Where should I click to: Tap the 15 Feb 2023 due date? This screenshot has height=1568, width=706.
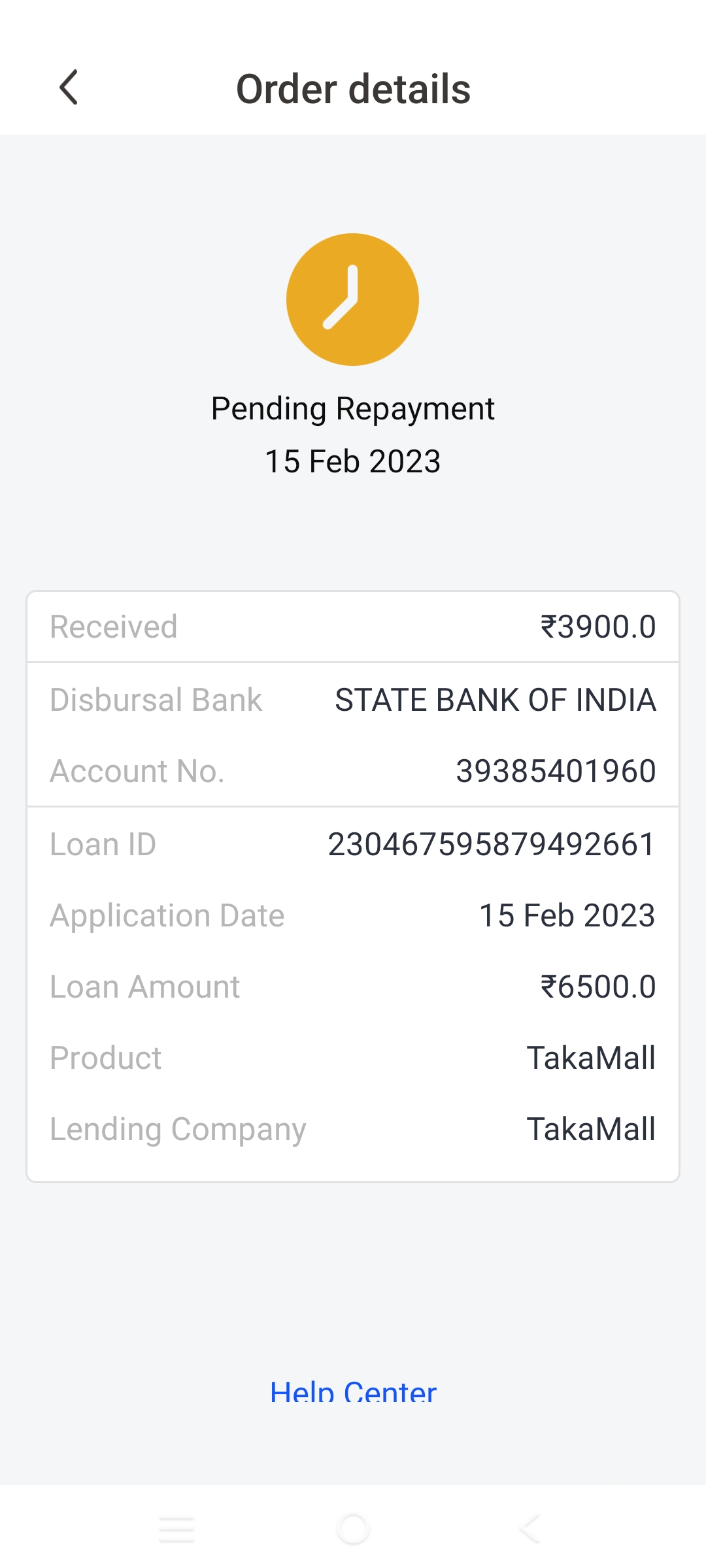click(x=353, y=461)
